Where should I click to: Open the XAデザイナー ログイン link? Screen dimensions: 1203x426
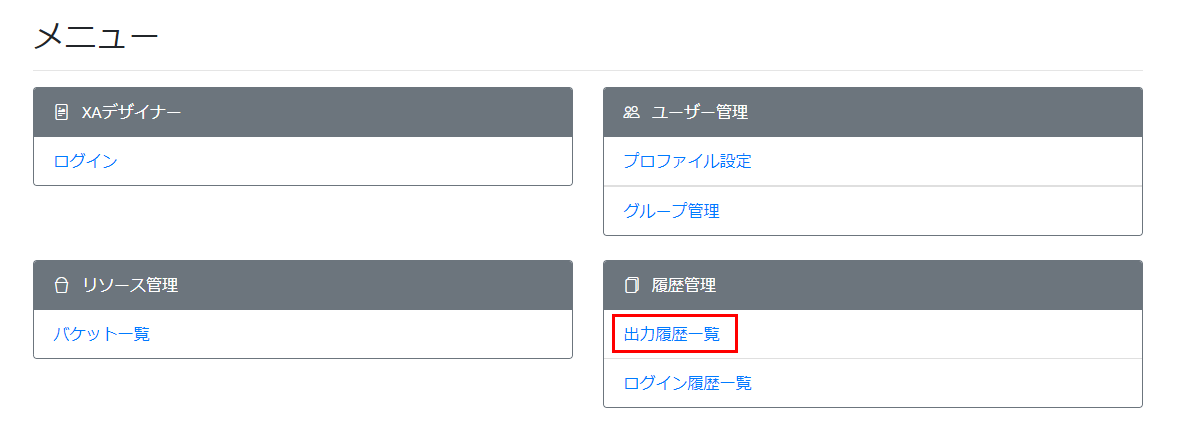86,161
